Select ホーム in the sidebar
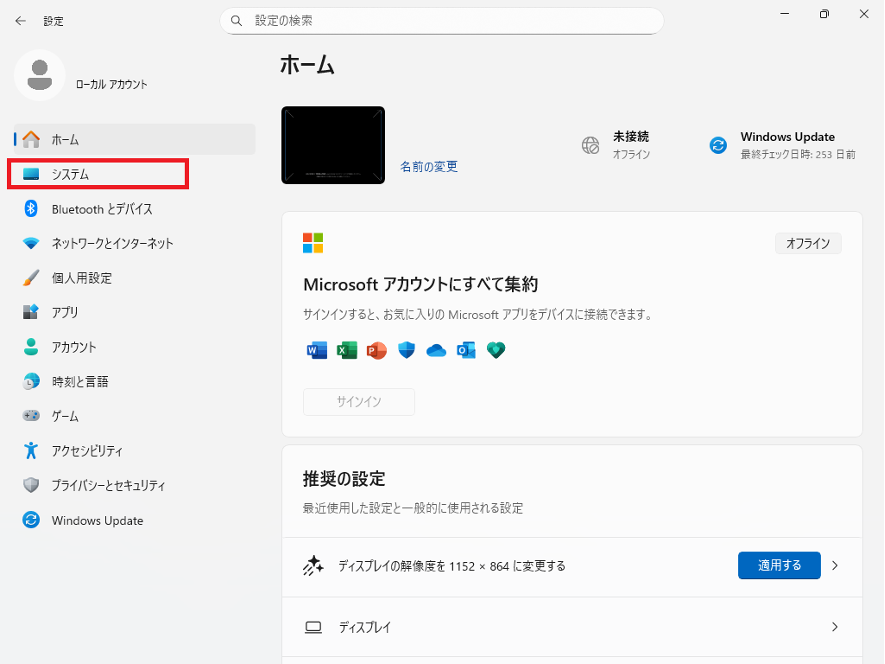Viewport: 885px width, 664px height. [x=135, y=139]
